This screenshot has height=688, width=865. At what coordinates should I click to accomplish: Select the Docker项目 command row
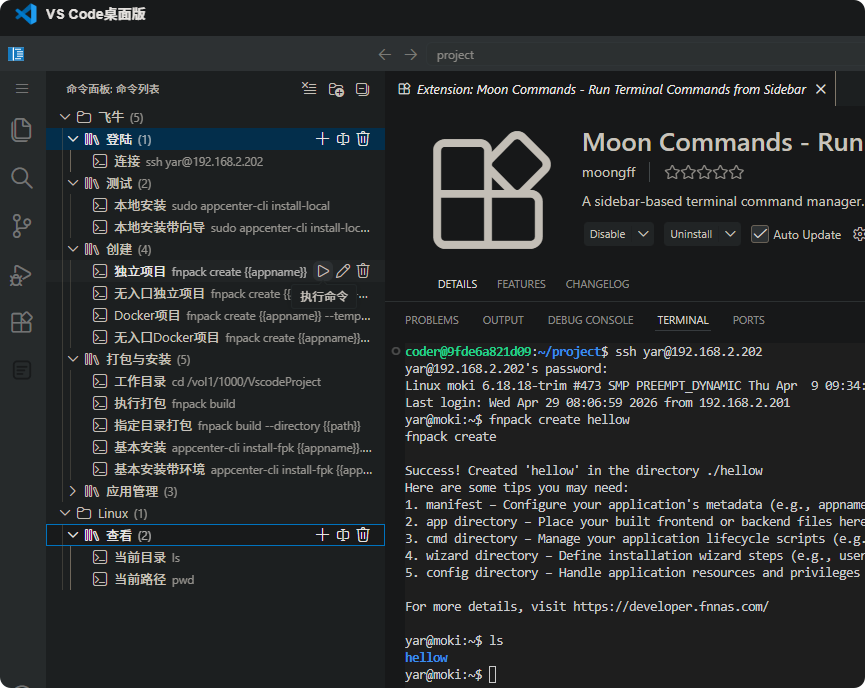(x=216, y=316)
